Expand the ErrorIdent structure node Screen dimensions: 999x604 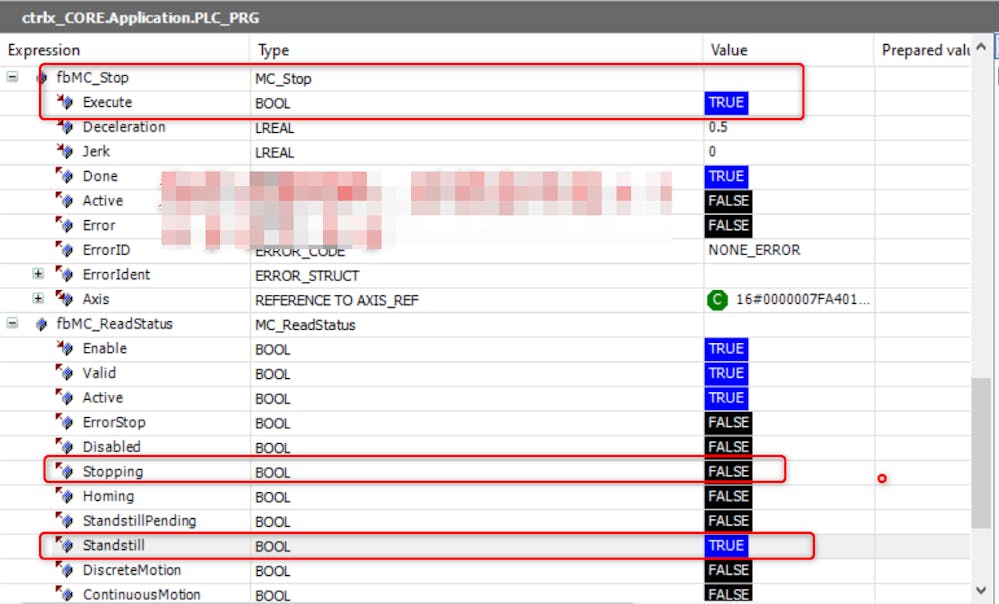pyautogui.click(x=38, y=274)
